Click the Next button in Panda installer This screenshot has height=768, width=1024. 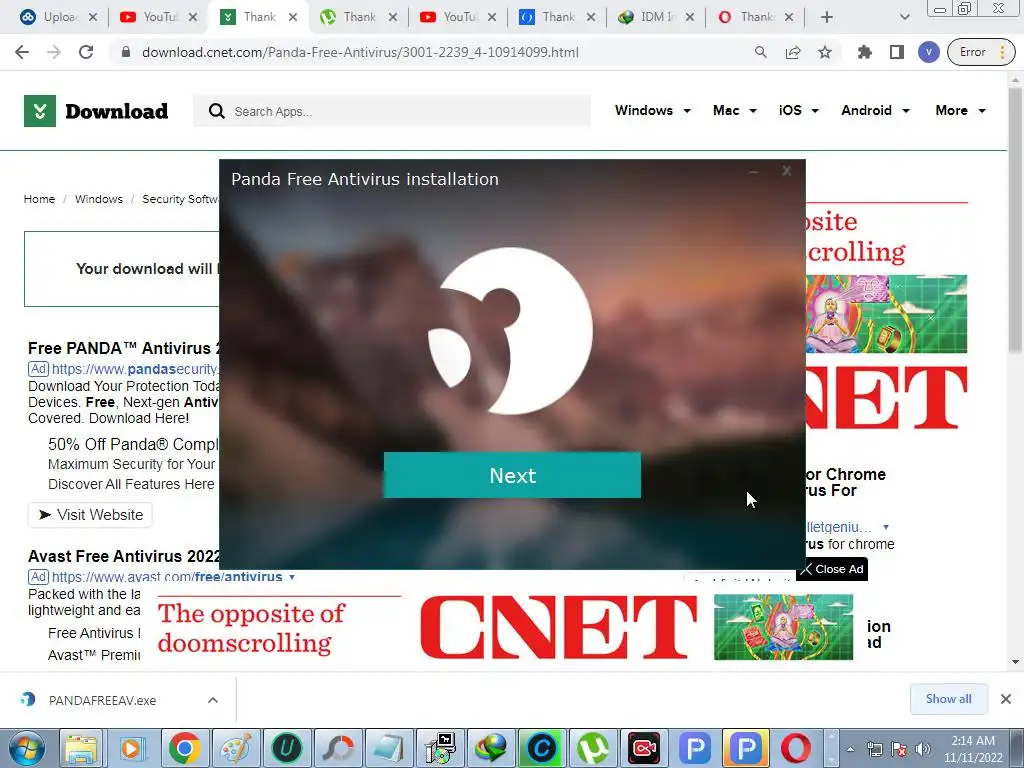point(512,475)
